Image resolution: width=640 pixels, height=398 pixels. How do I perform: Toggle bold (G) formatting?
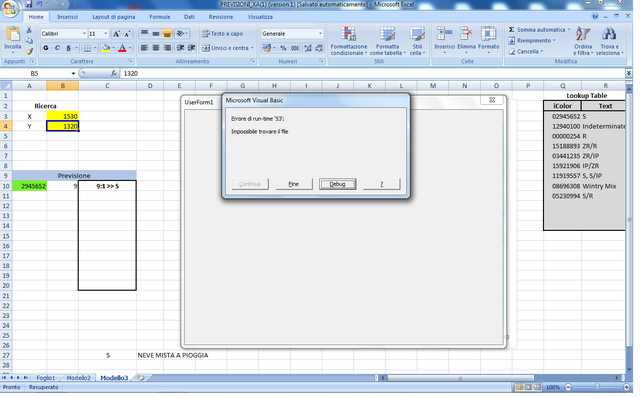(x=46, y=48)
